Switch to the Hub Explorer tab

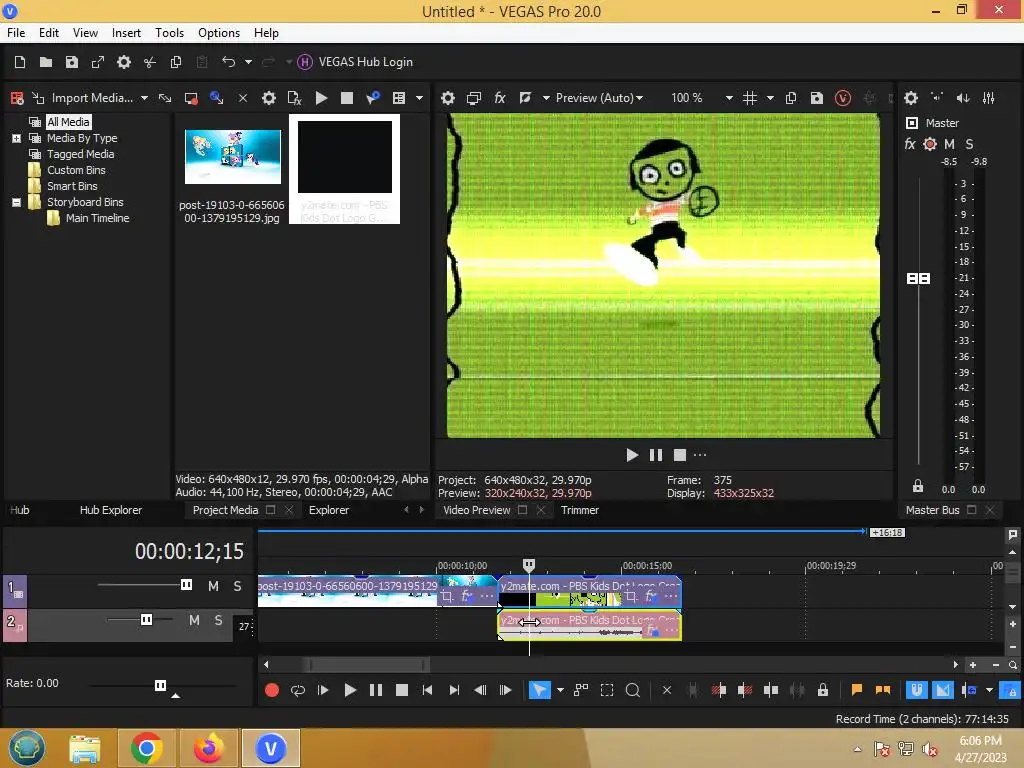[110, 510]
